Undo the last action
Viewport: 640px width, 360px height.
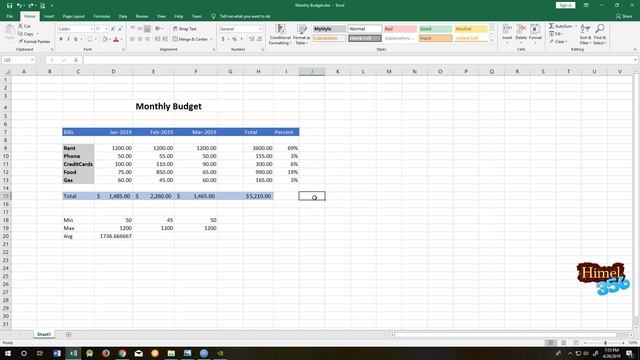click(19, 5)
